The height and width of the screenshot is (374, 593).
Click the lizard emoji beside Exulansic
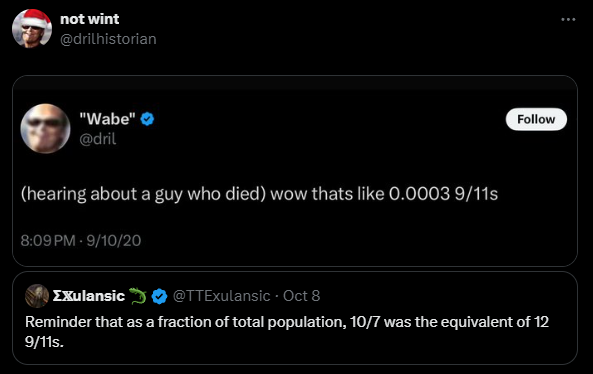coord(138,296)
